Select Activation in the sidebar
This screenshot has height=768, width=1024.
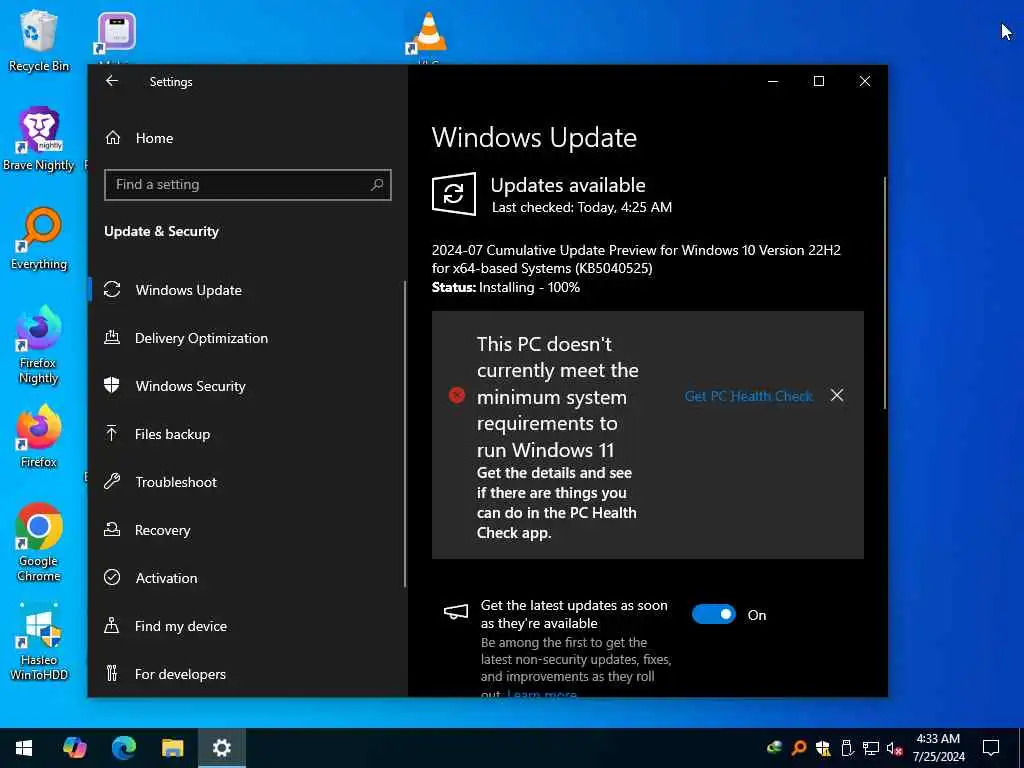pyautogui.click(x=246, y=578)
